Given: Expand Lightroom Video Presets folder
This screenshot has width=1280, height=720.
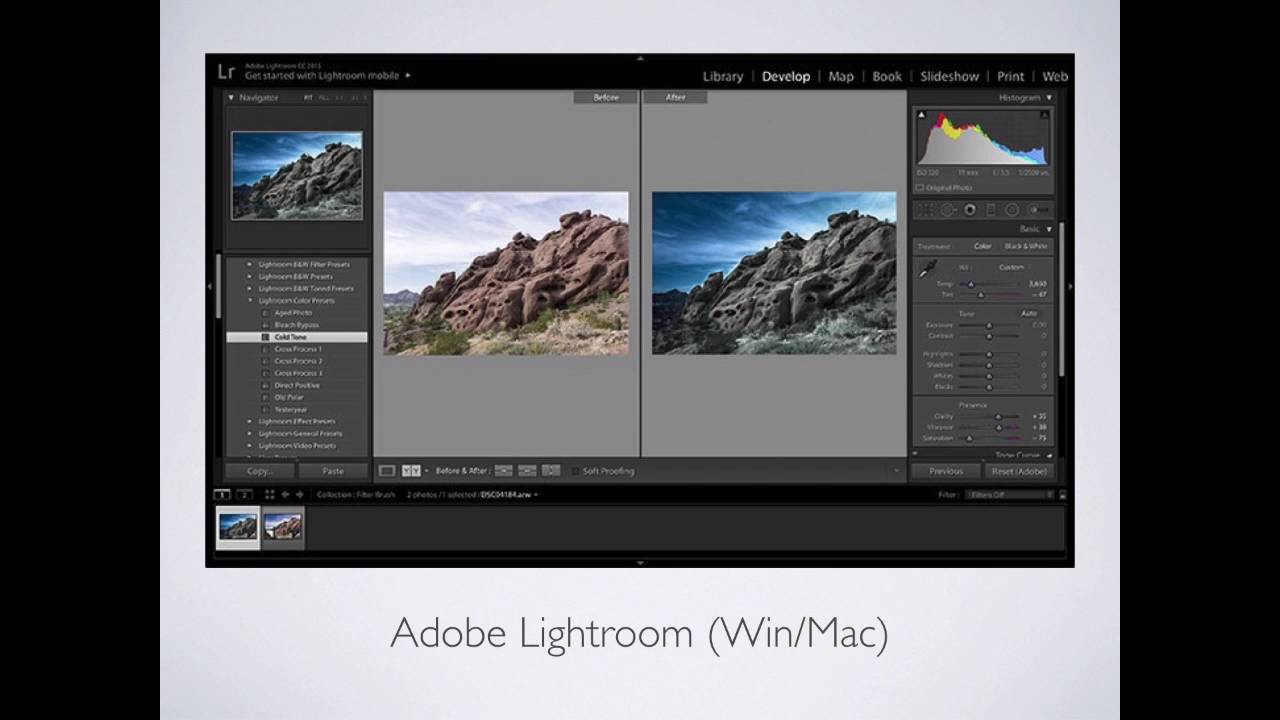Looking at the screenshot, I should (x=250, y=446).
